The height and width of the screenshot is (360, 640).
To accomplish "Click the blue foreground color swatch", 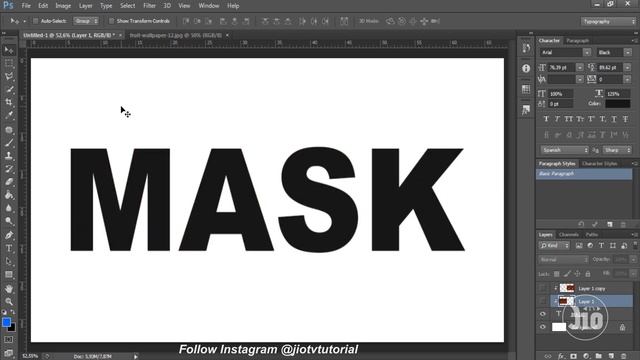I will [6, 322].
